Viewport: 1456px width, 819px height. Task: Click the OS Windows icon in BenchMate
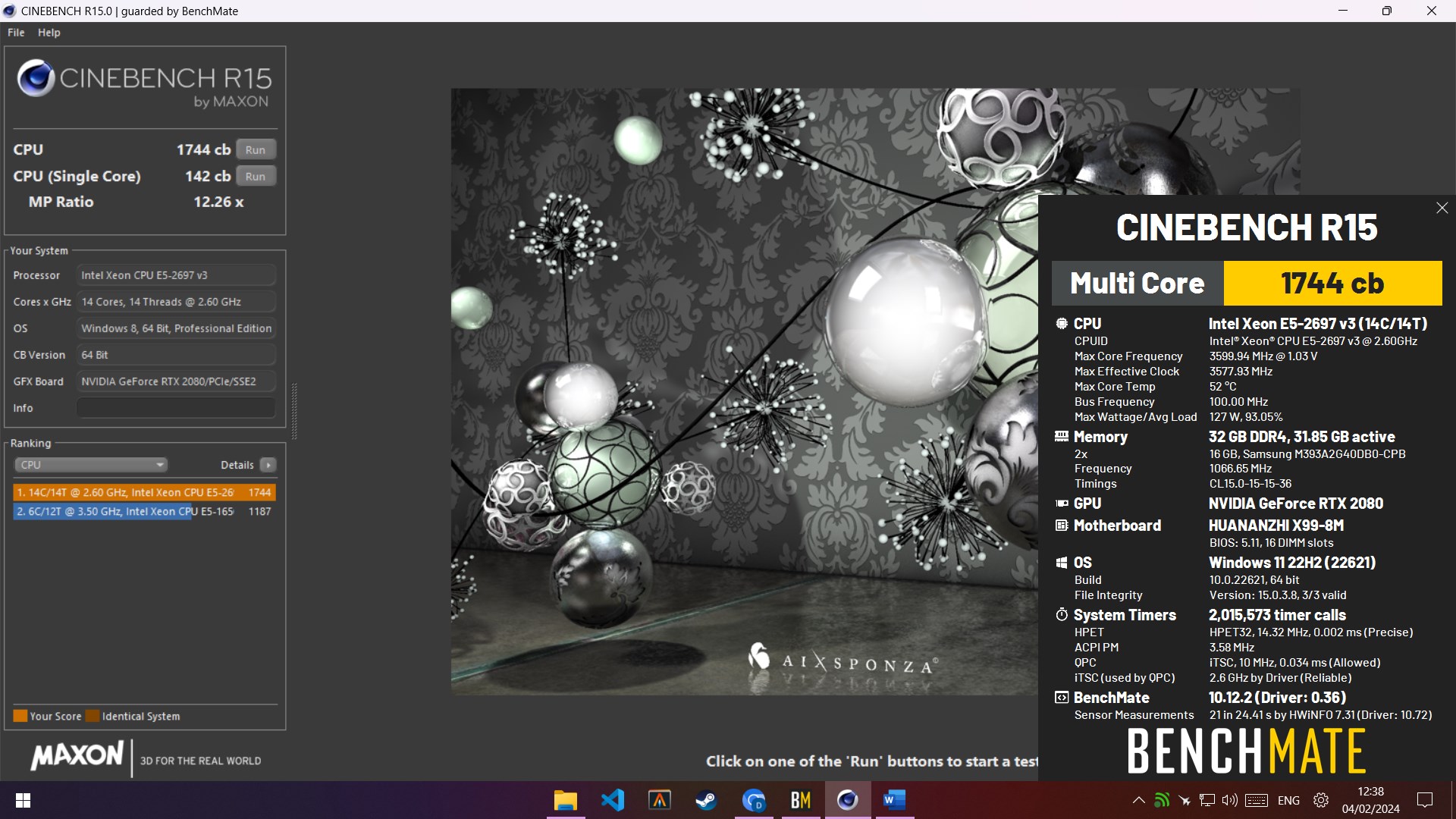click(1062, 563)
